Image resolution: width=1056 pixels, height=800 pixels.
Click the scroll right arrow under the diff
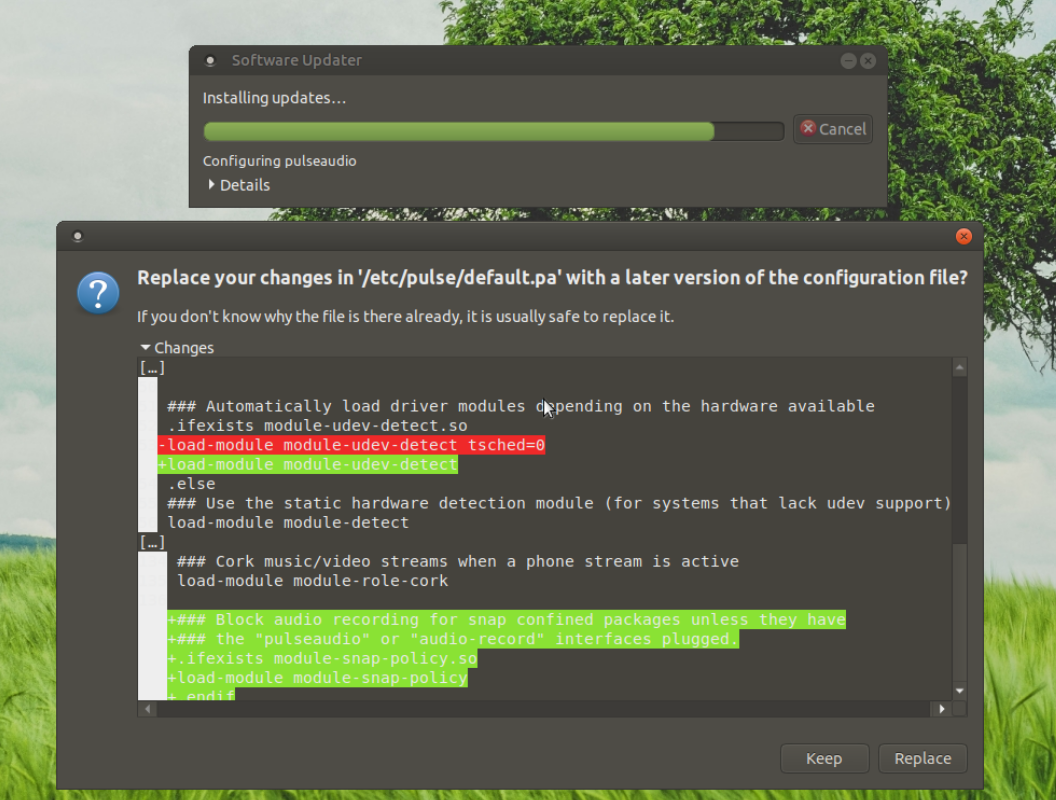pyautogui.click(x=941, y=709)
